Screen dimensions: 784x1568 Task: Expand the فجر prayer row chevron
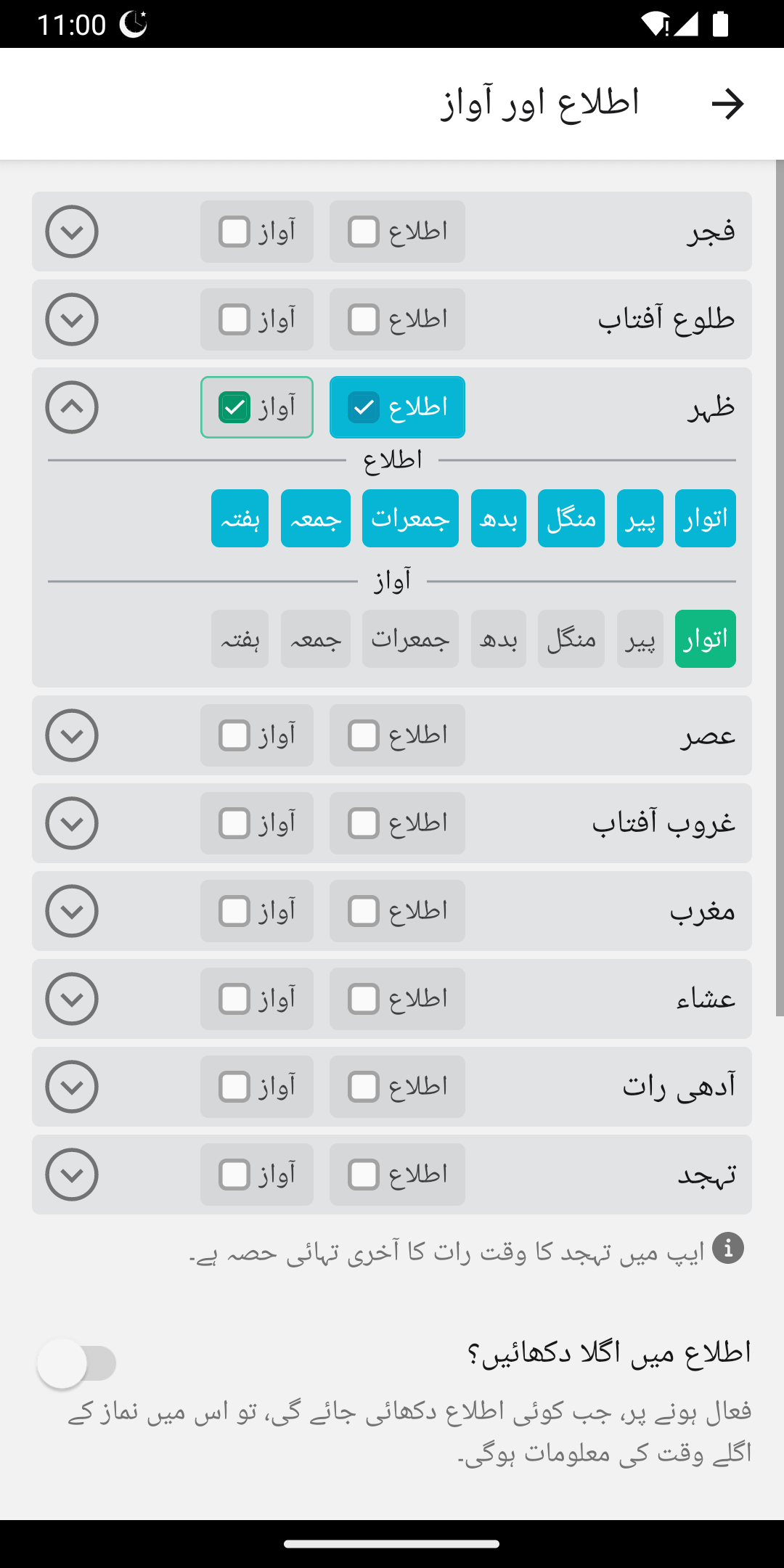click(x=72, y=232)
